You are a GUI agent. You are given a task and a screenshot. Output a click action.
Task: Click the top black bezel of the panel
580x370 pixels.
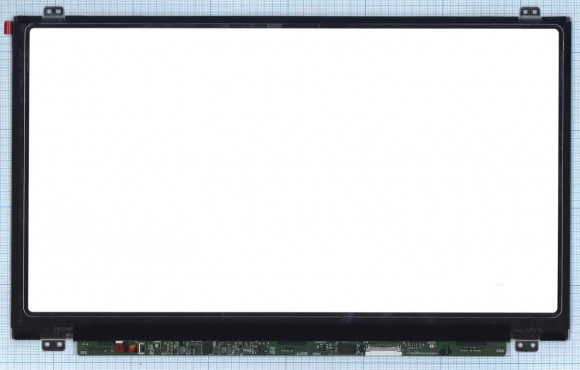click(291, 21)
